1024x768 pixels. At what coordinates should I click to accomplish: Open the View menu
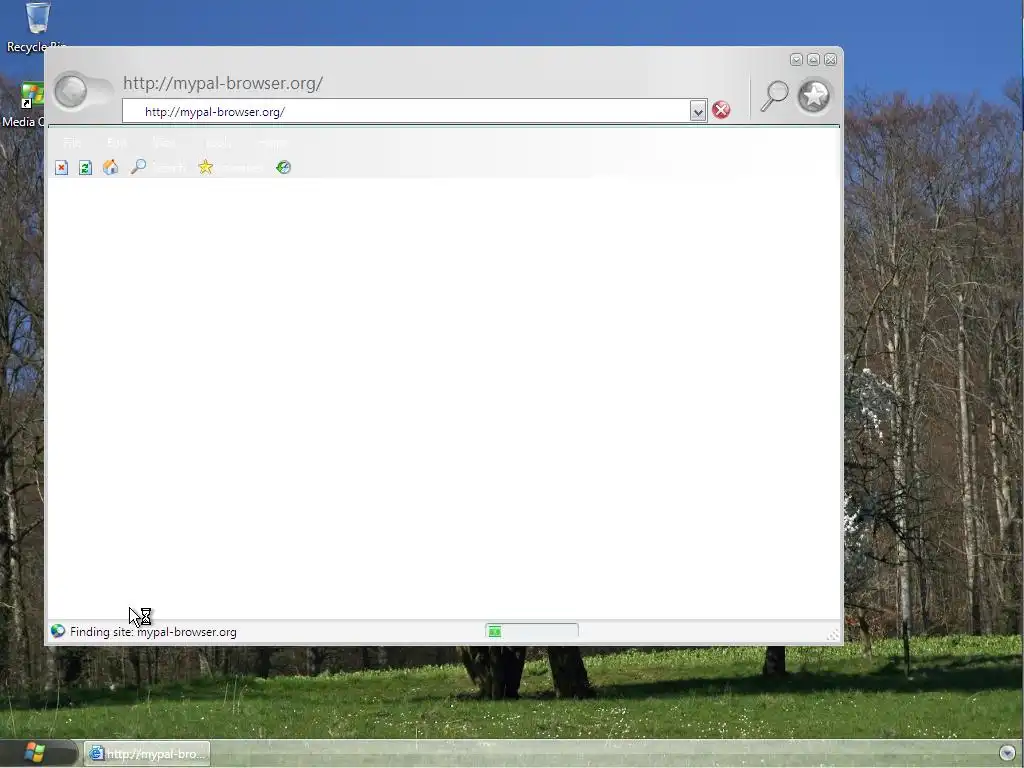coord(163,142)
